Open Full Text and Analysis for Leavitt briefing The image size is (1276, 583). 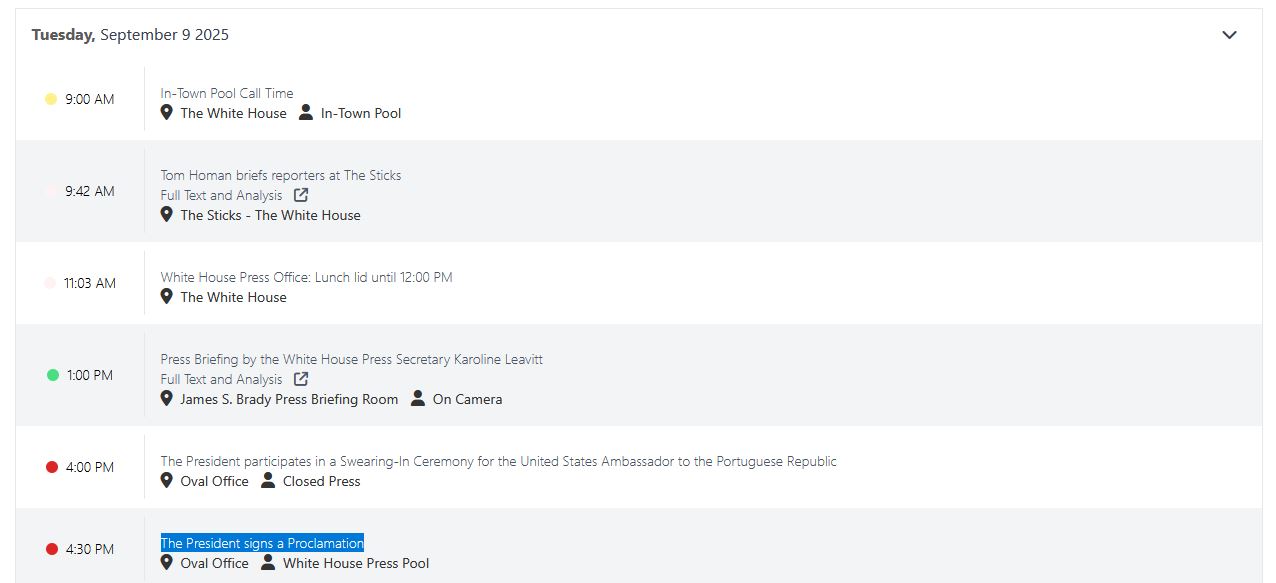coord(222,379)
